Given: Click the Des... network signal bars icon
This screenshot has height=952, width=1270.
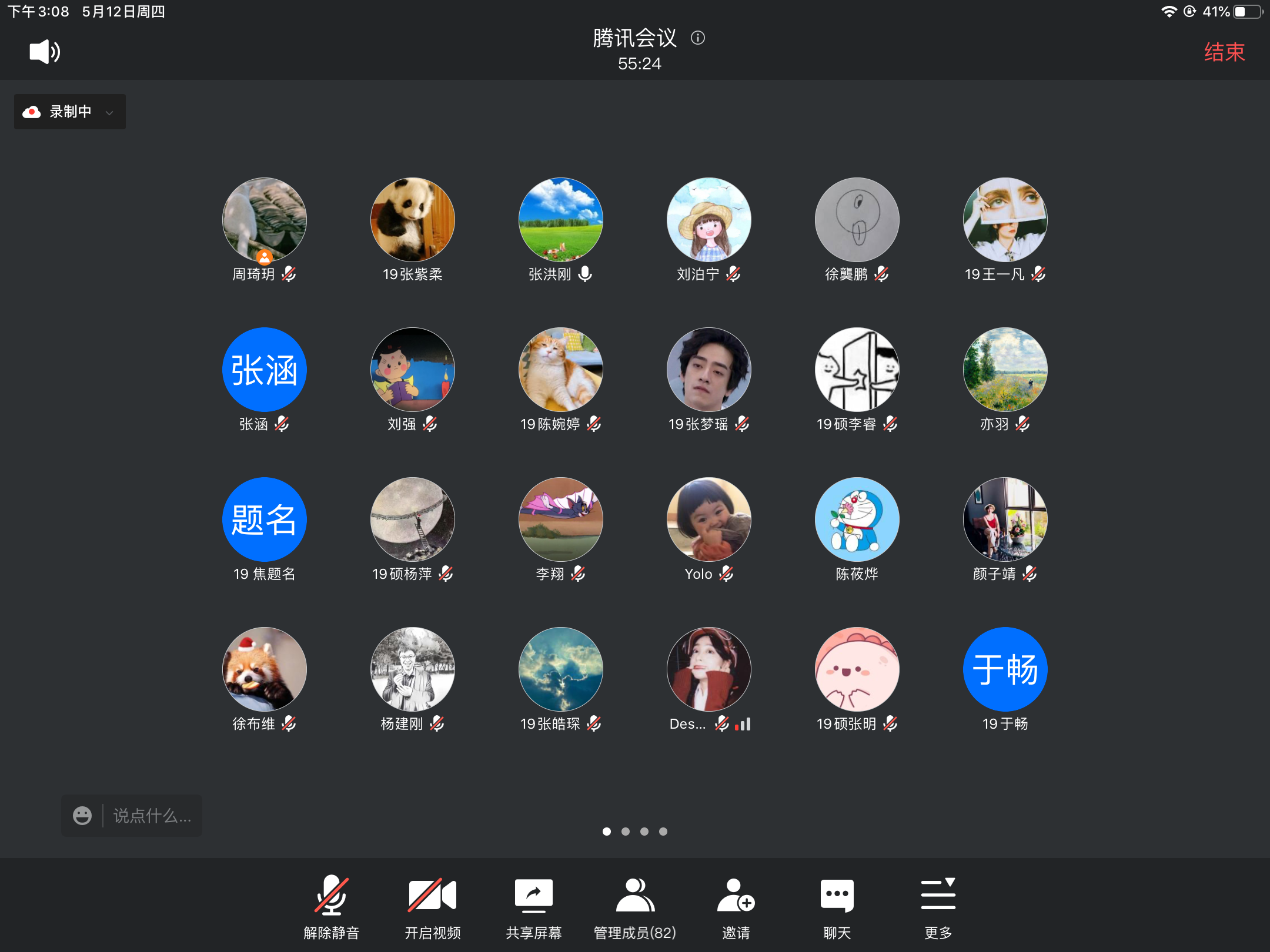Looking at the screenshot, I should click(743, 724).
